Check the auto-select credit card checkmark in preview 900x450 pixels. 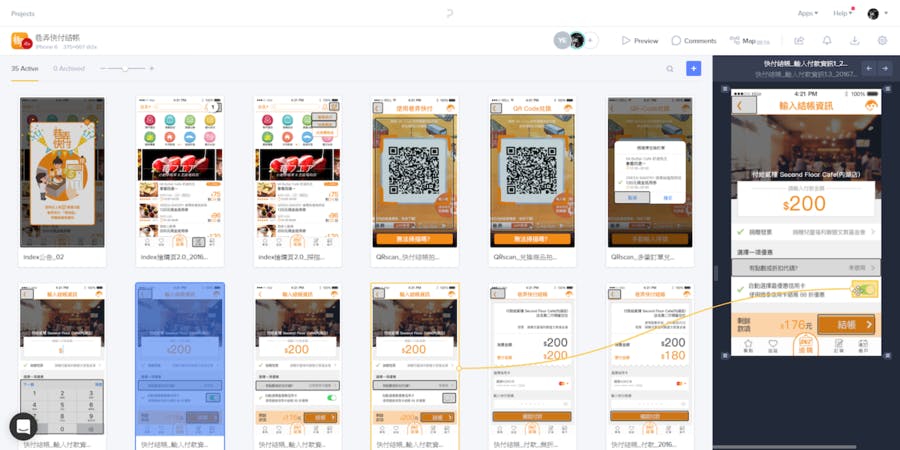point(741,289)
